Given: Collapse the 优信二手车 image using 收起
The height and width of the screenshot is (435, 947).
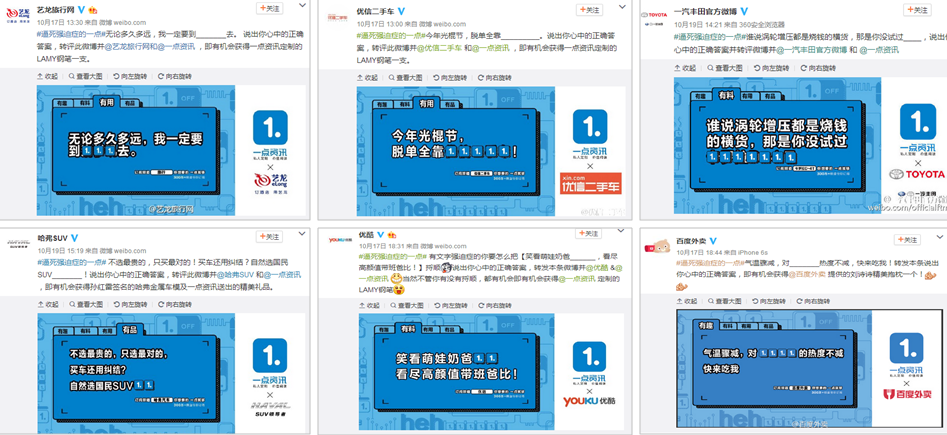Looking at the screenshot, I should [367, 78].
